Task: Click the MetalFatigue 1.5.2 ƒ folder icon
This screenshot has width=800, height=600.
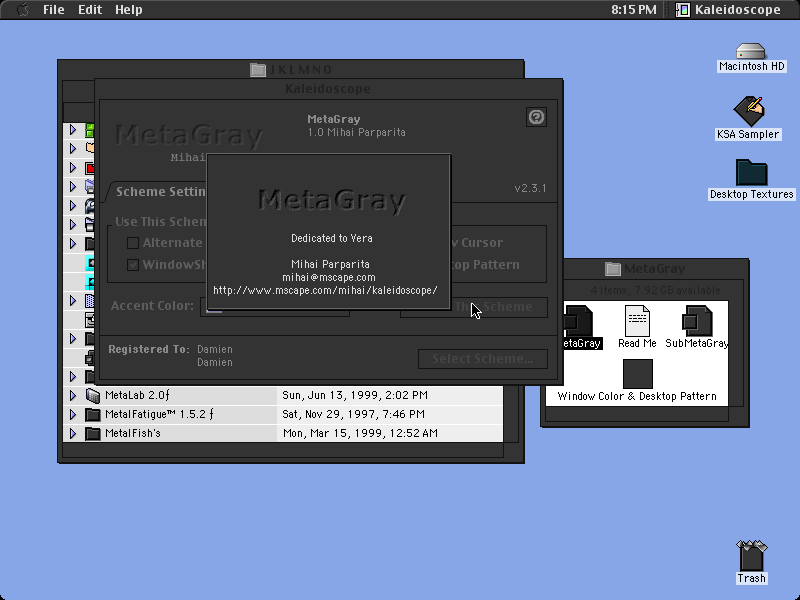Action: click(92, 414)
